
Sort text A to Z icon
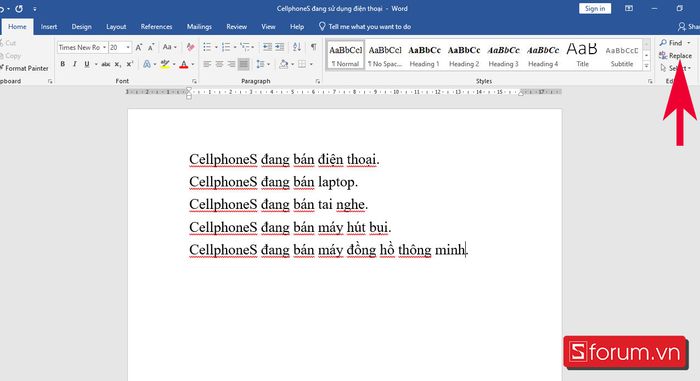pos(297,47)
